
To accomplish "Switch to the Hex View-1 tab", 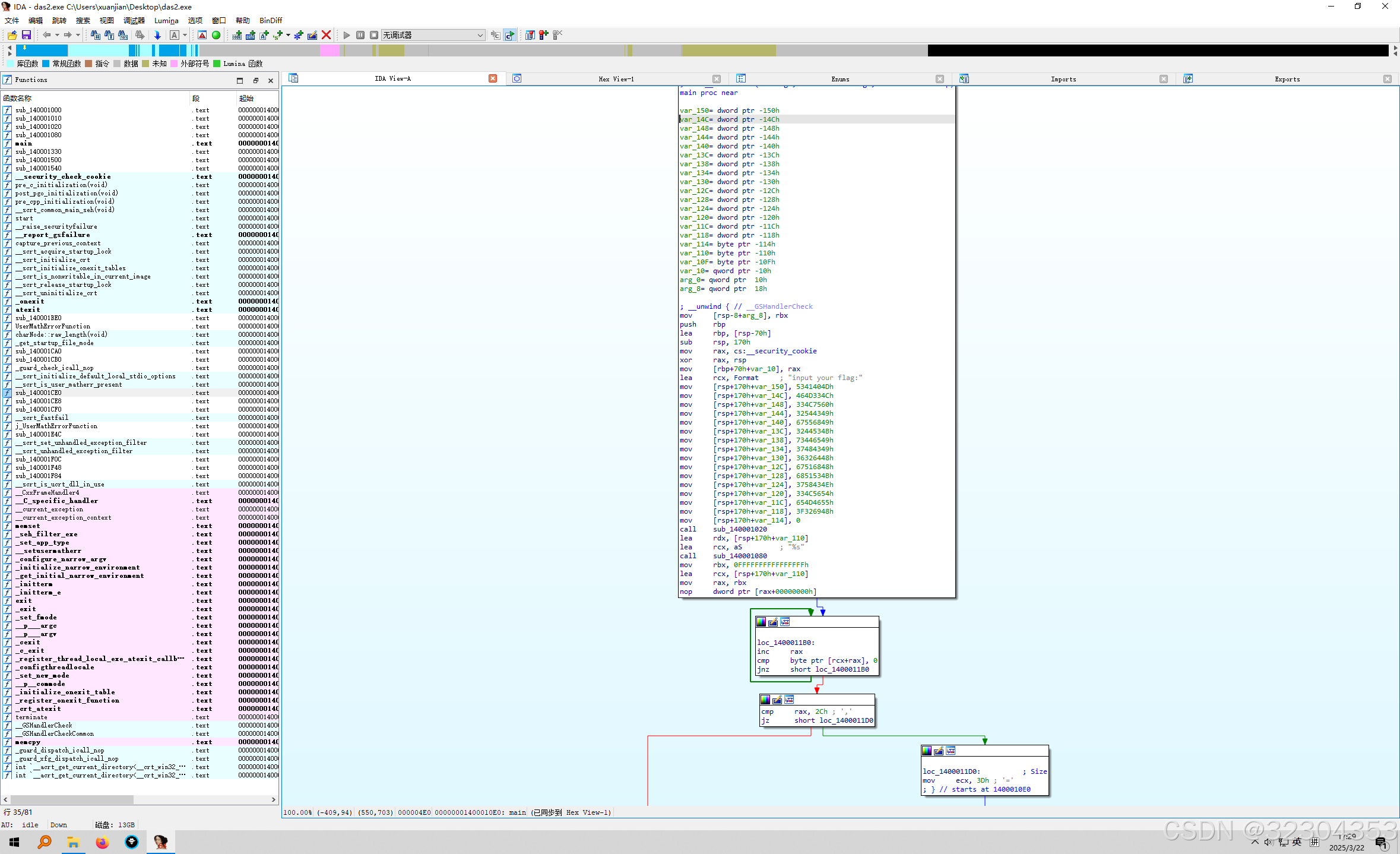I will 616,79.
